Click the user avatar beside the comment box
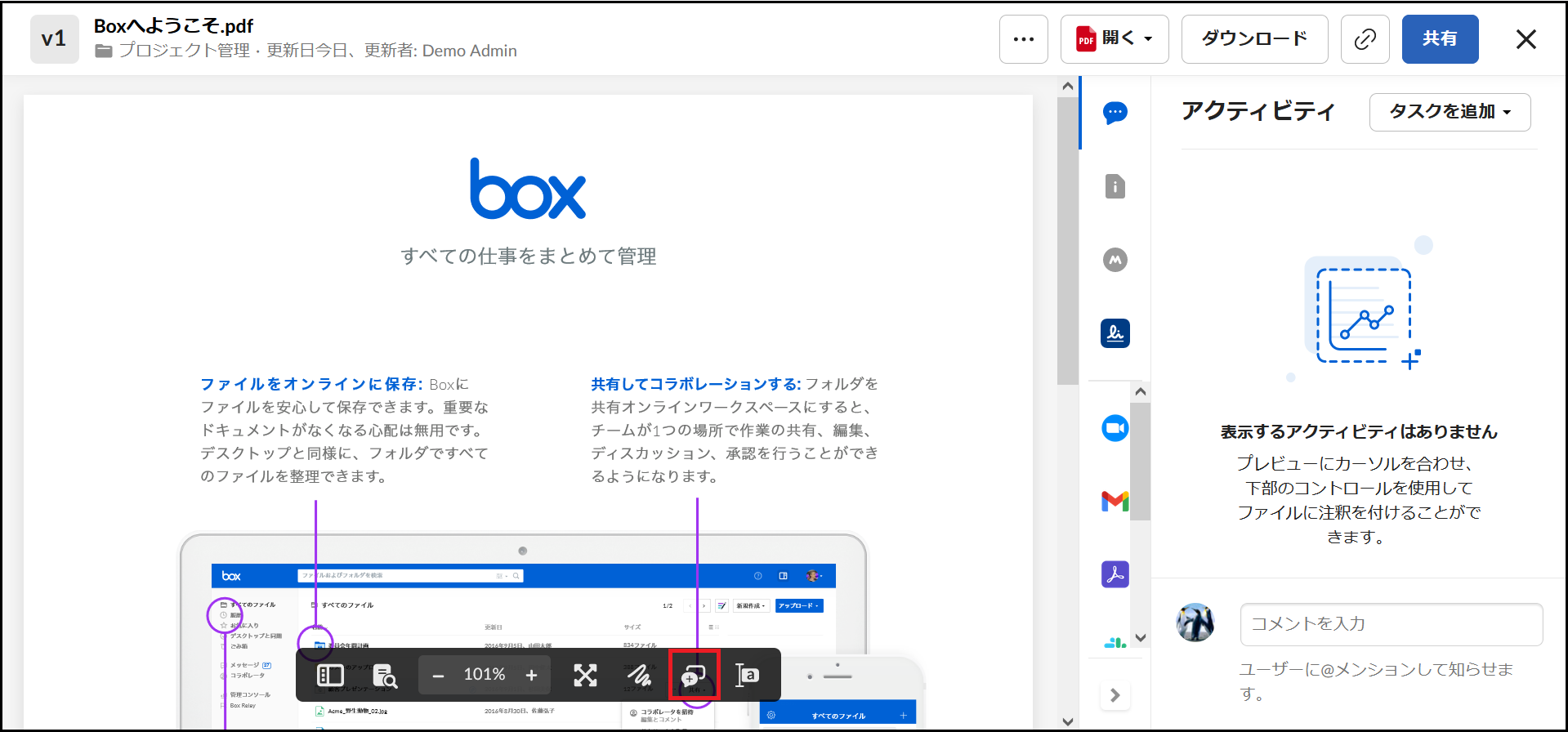The image size is (1568, 732). 1195,623
